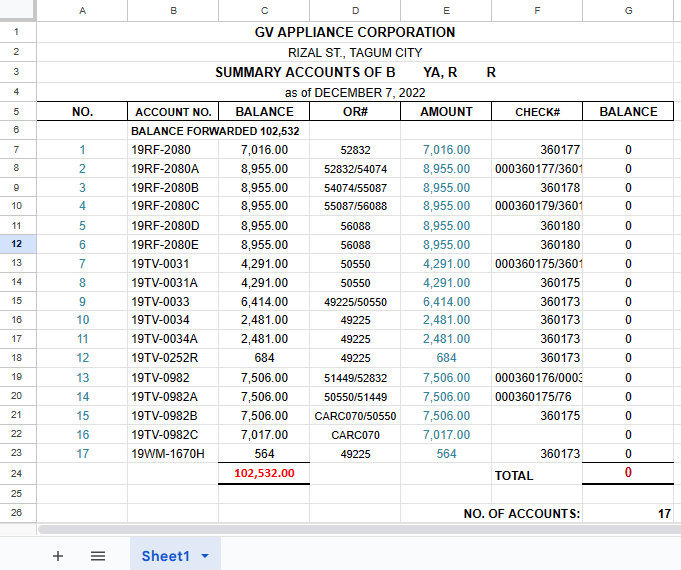Select column D header

[355, 10]
